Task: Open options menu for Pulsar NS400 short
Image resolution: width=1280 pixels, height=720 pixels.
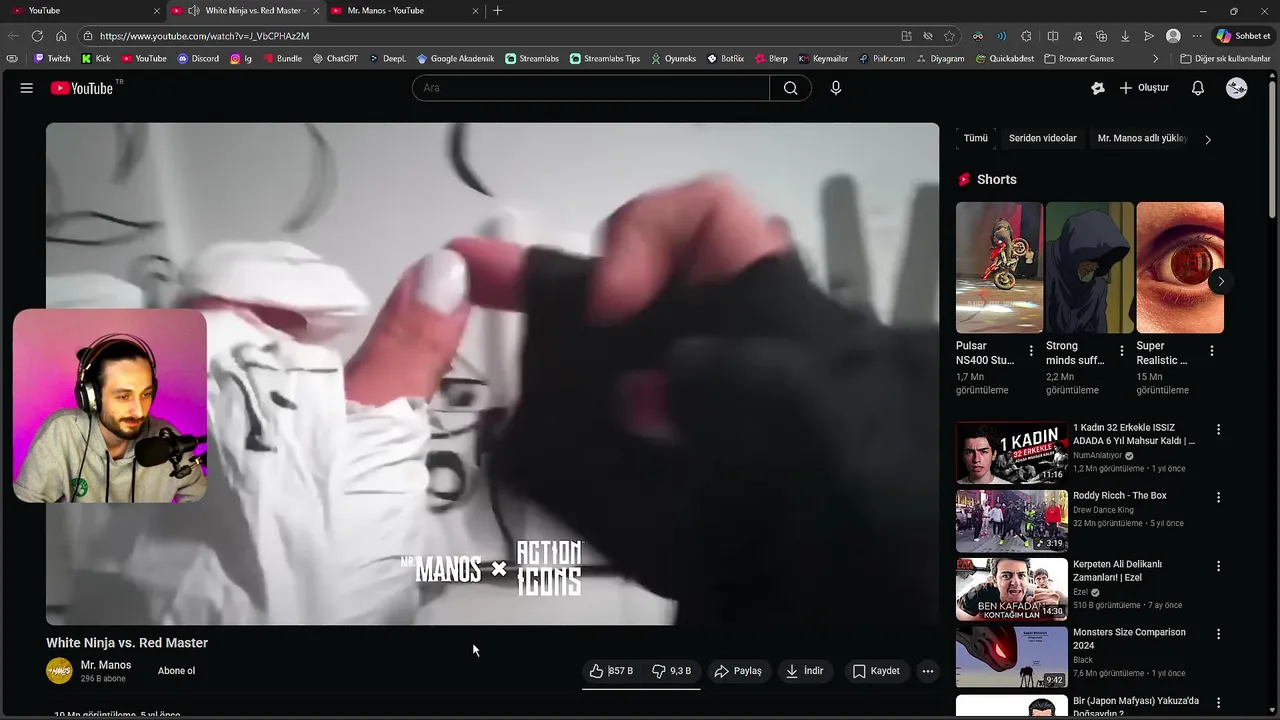Action: point(1031,351)
